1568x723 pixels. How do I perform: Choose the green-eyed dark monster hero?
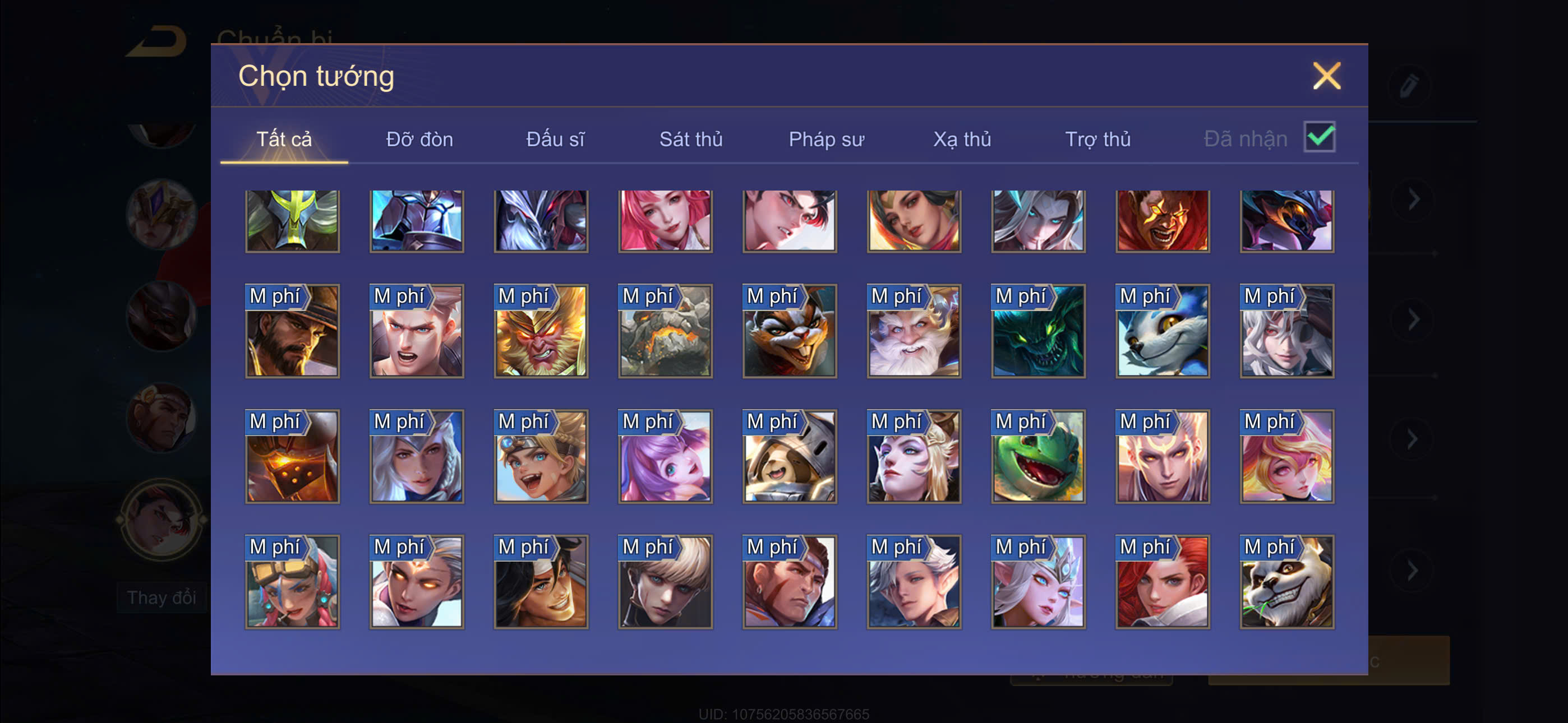pyautogui.click(x=1038, y=331)
